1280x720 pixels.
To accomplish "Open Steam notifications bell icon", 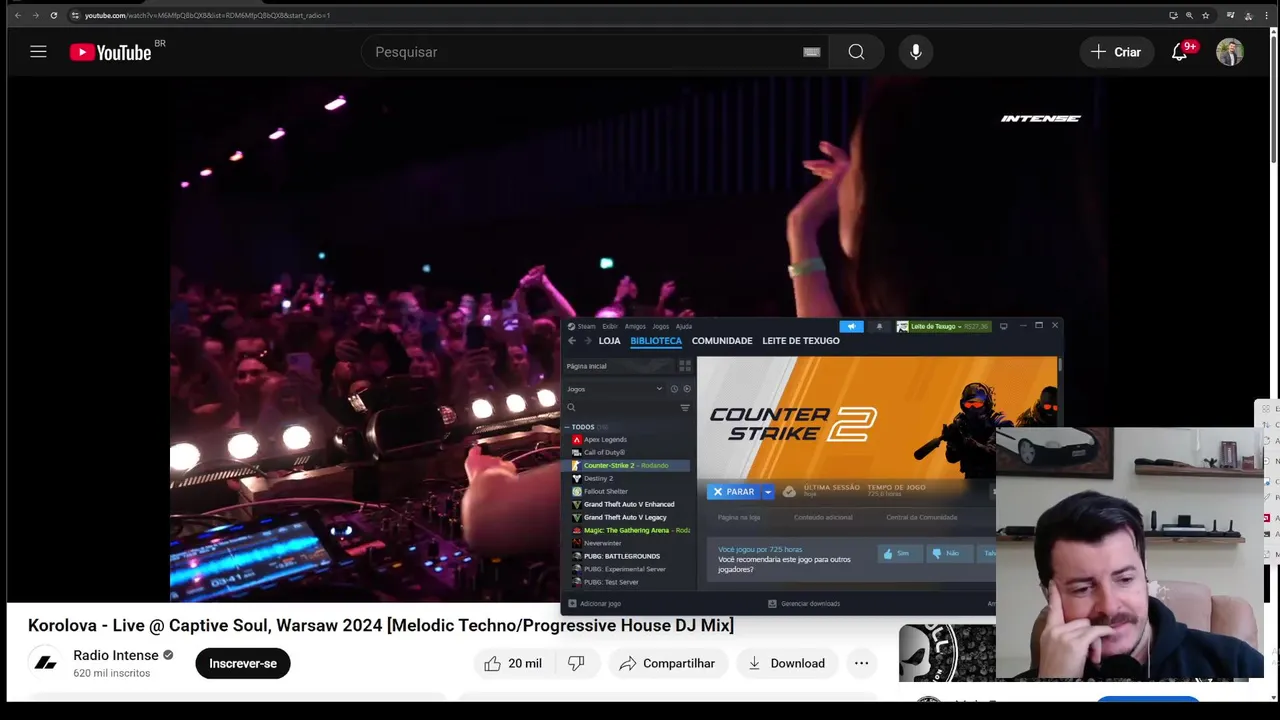I will coord(880,326).
